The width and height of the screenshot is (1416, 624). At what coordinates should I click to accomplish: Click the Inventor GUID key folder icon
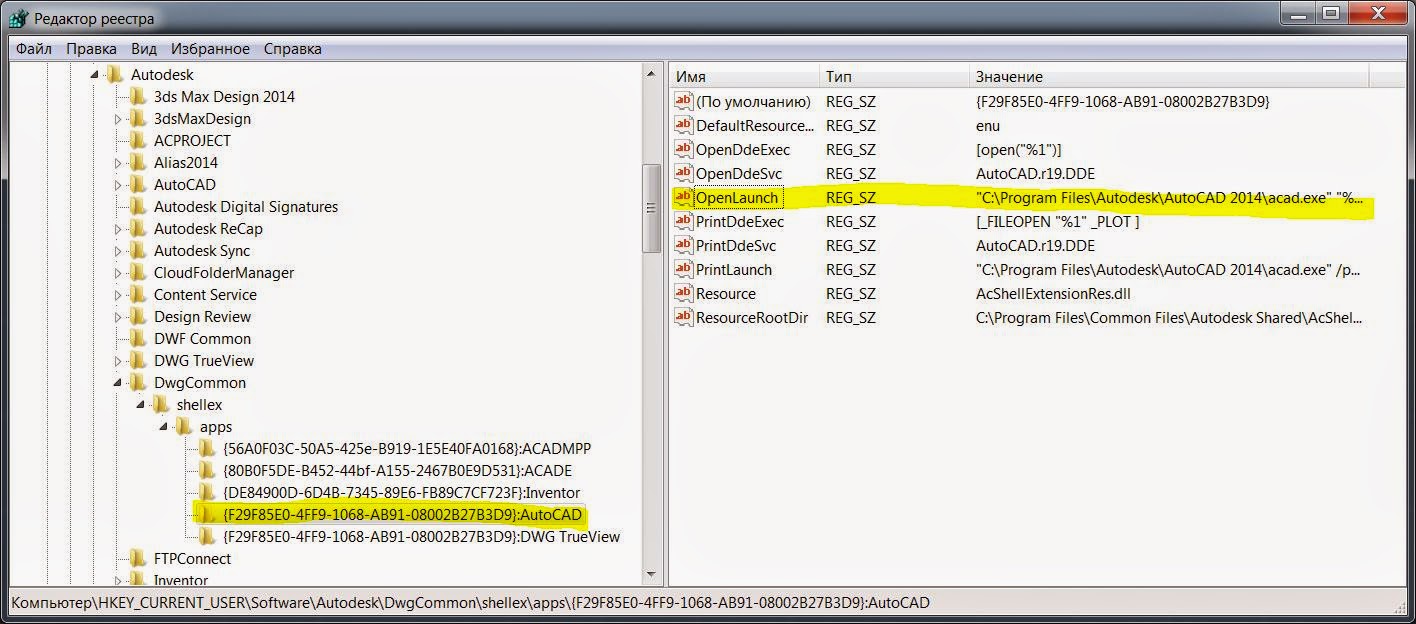coord(207,493)
